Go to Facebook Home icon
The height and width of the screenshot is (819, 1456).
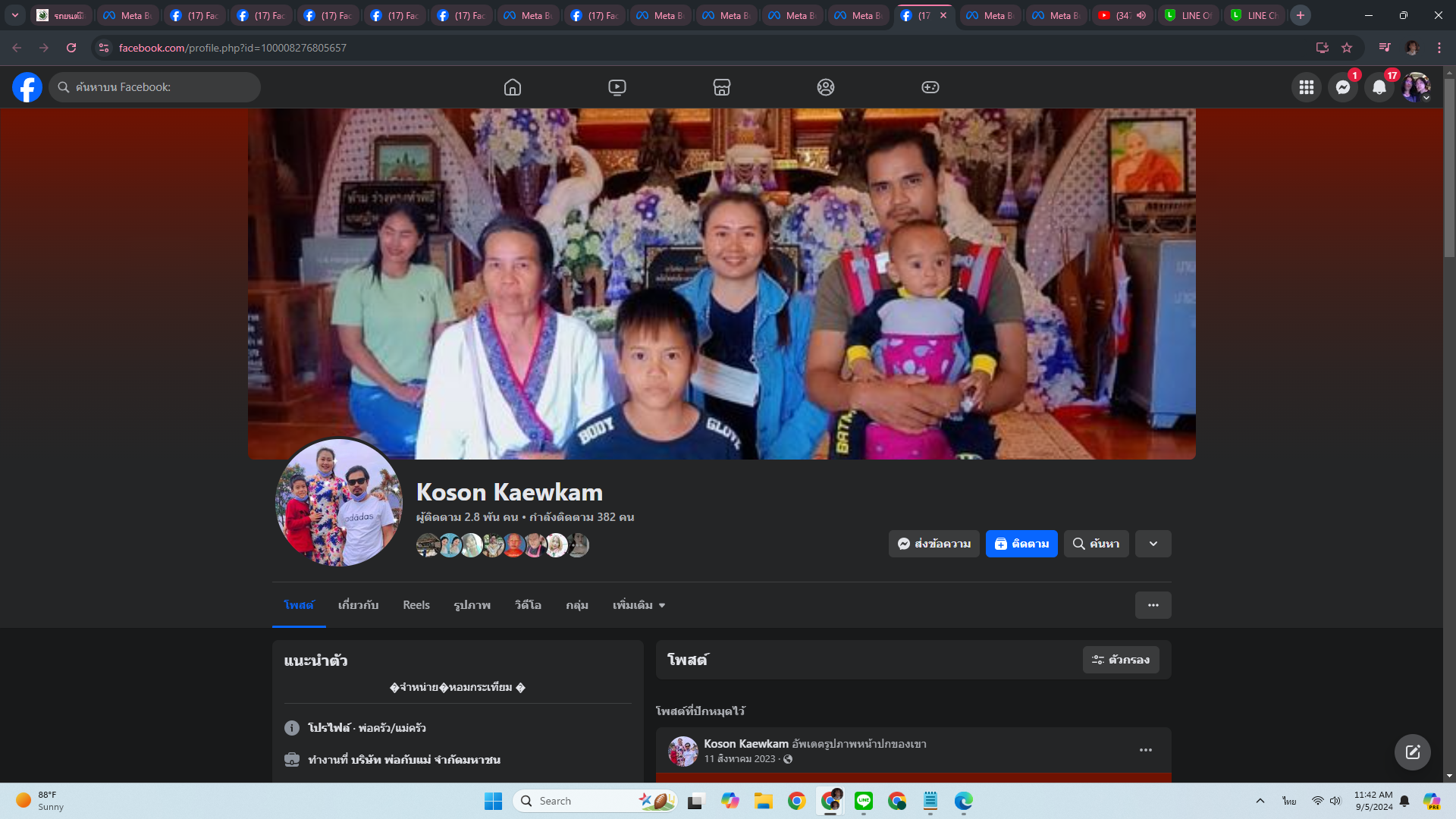pos(513,87)
